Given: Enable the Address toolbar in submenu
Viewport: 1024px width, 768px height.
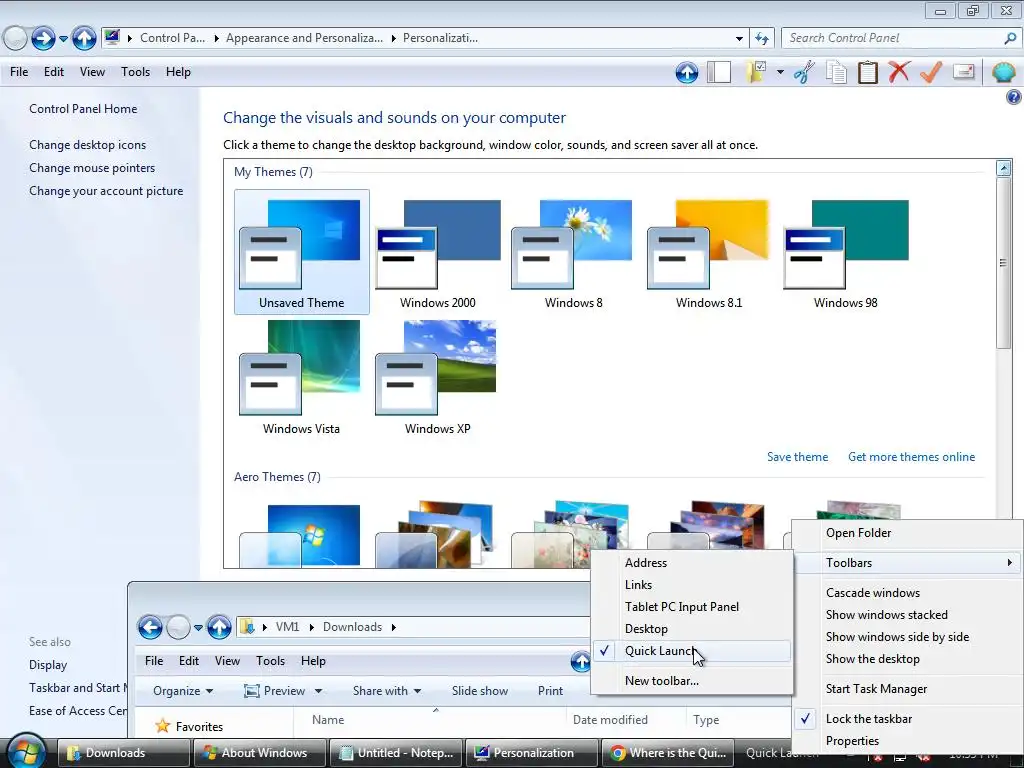Looking at the screenshot, I should [x=691, y=563].
